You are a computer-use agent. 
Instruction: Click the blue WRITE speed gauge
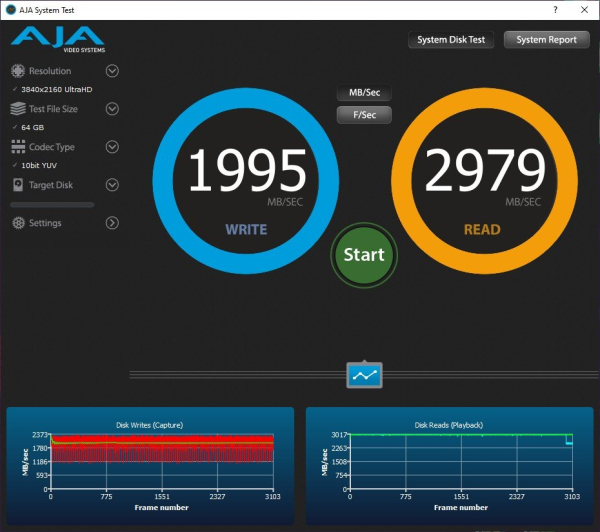pos(246,181)
